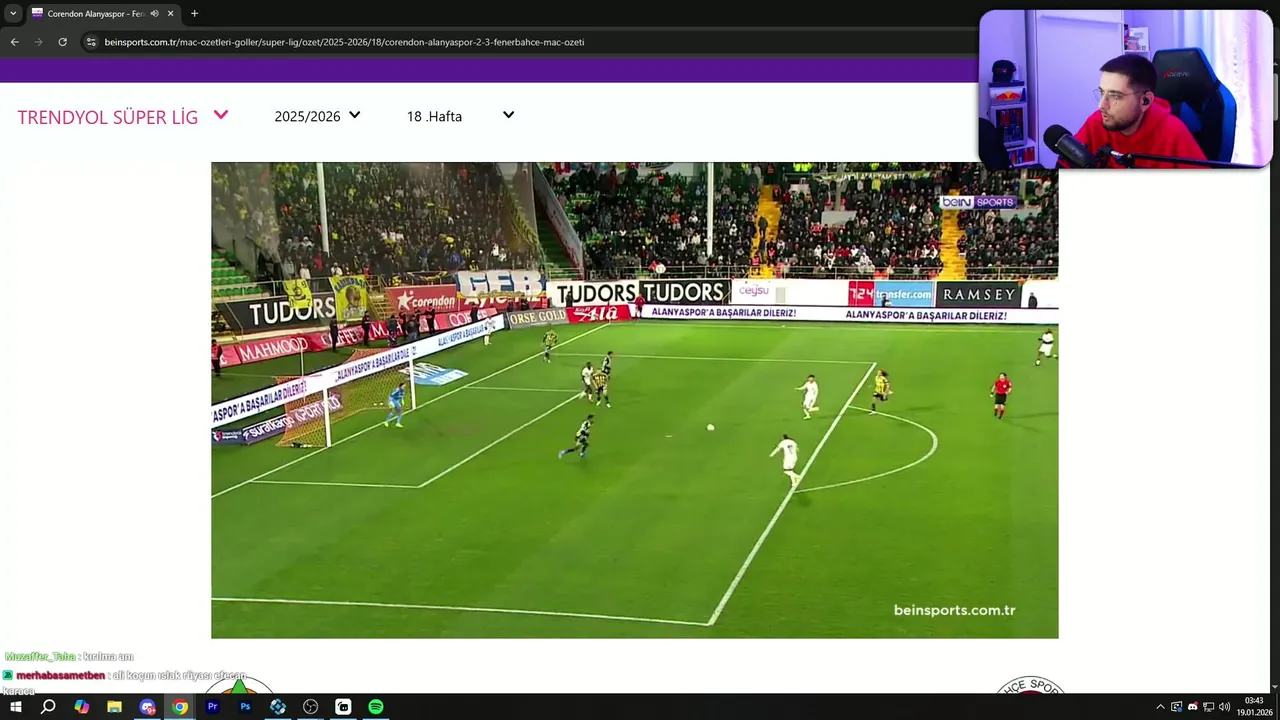Close the Corendon Alanyaspor tab
Viewport: 1280px width, 720px height.
click(170, 14)
